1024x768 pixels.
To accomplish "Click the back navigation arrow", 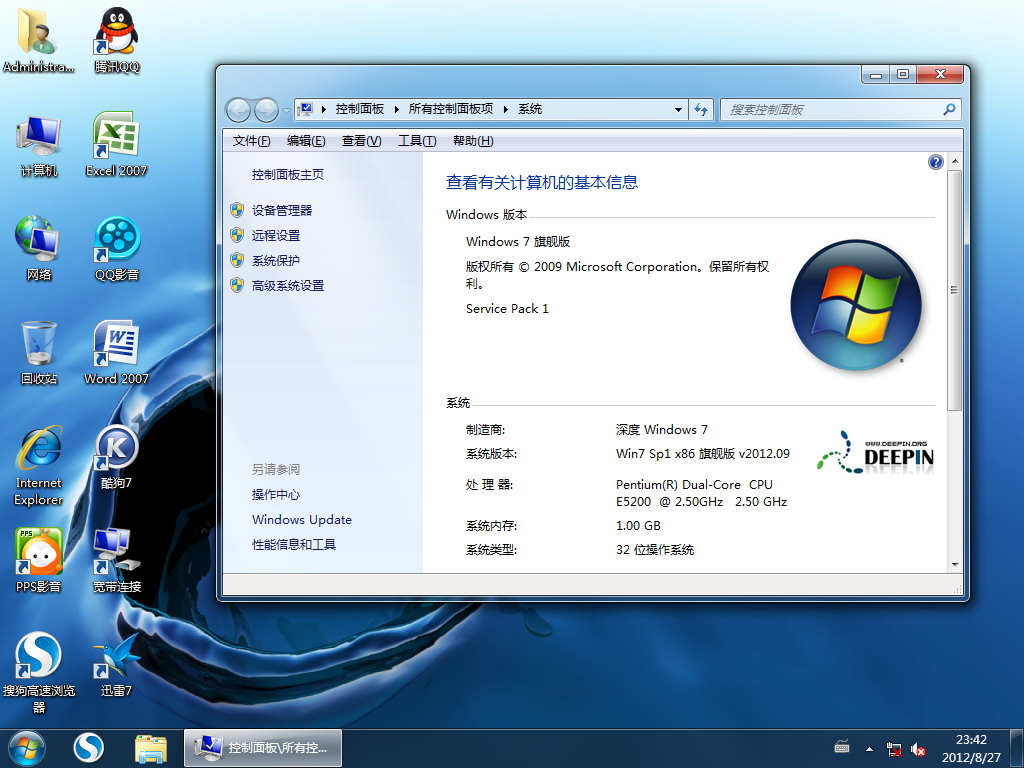I will 238,110.
